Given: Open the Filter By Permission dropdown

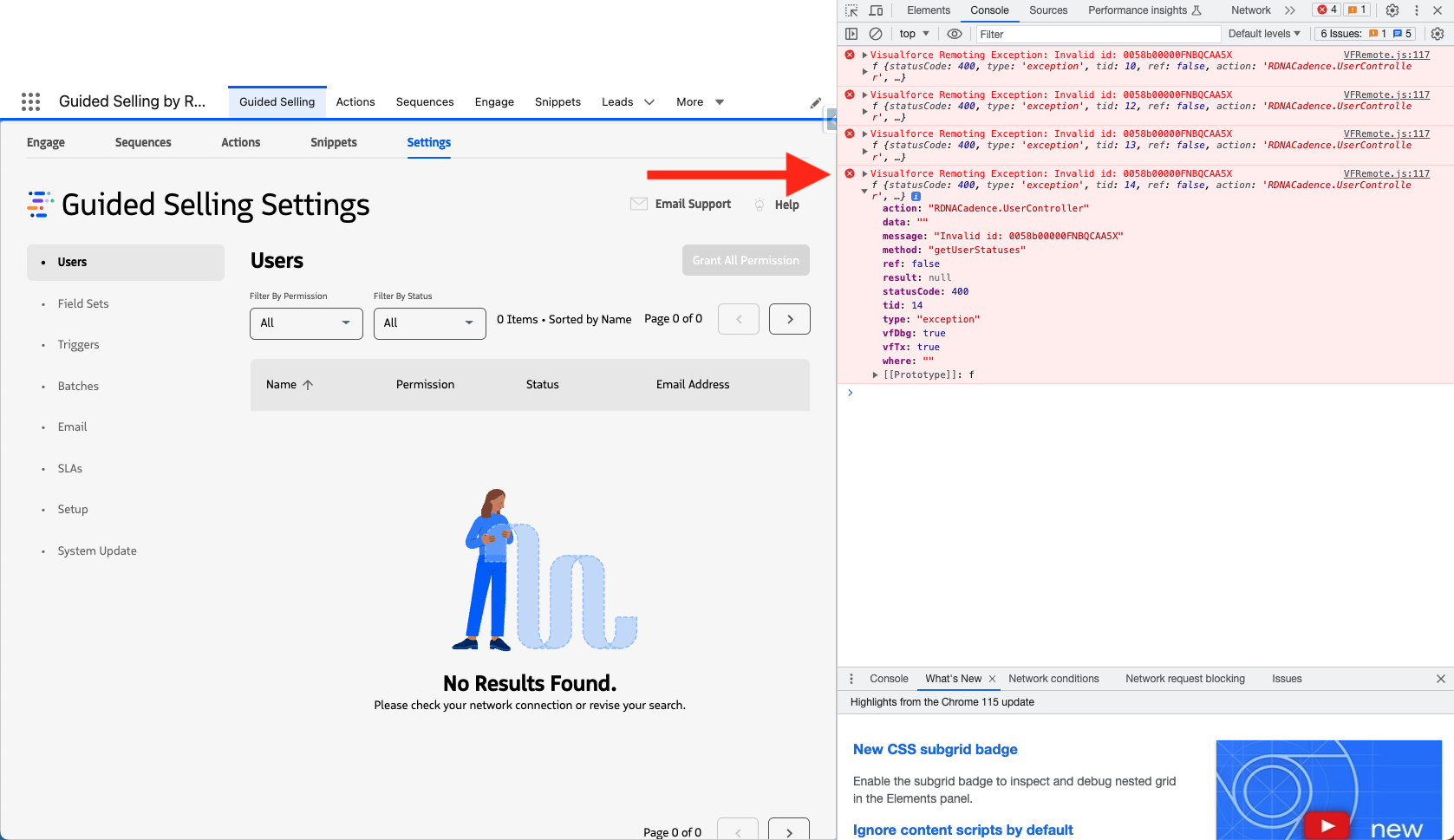Looking at the screenshot, I should tap(306, 322).
